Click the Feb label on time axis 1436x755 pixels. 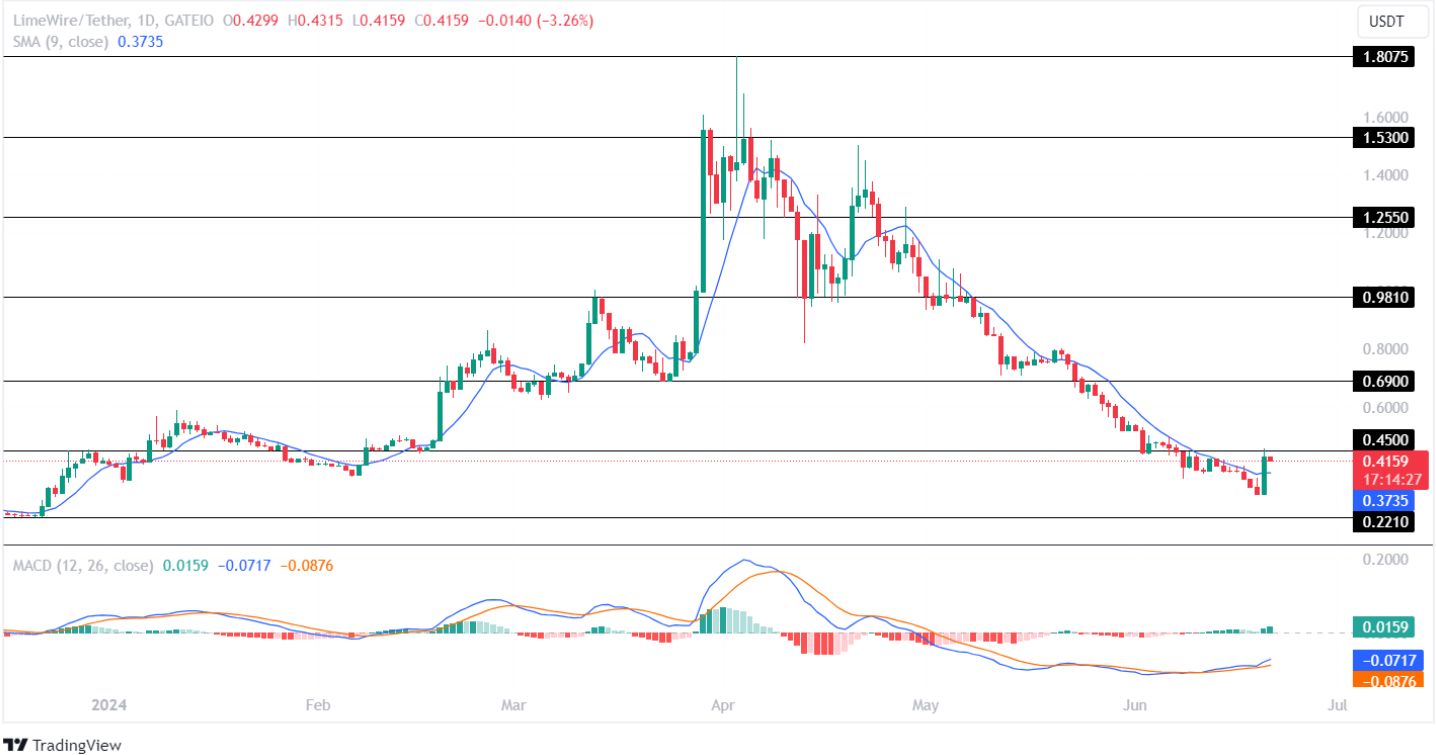pos(317,706)
